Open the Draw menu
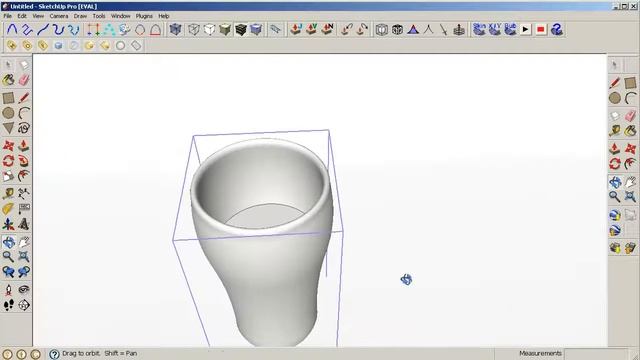Image resolution: width=640 pixels, height=360 pixels. pyautogui.click(x=80, y=16)
